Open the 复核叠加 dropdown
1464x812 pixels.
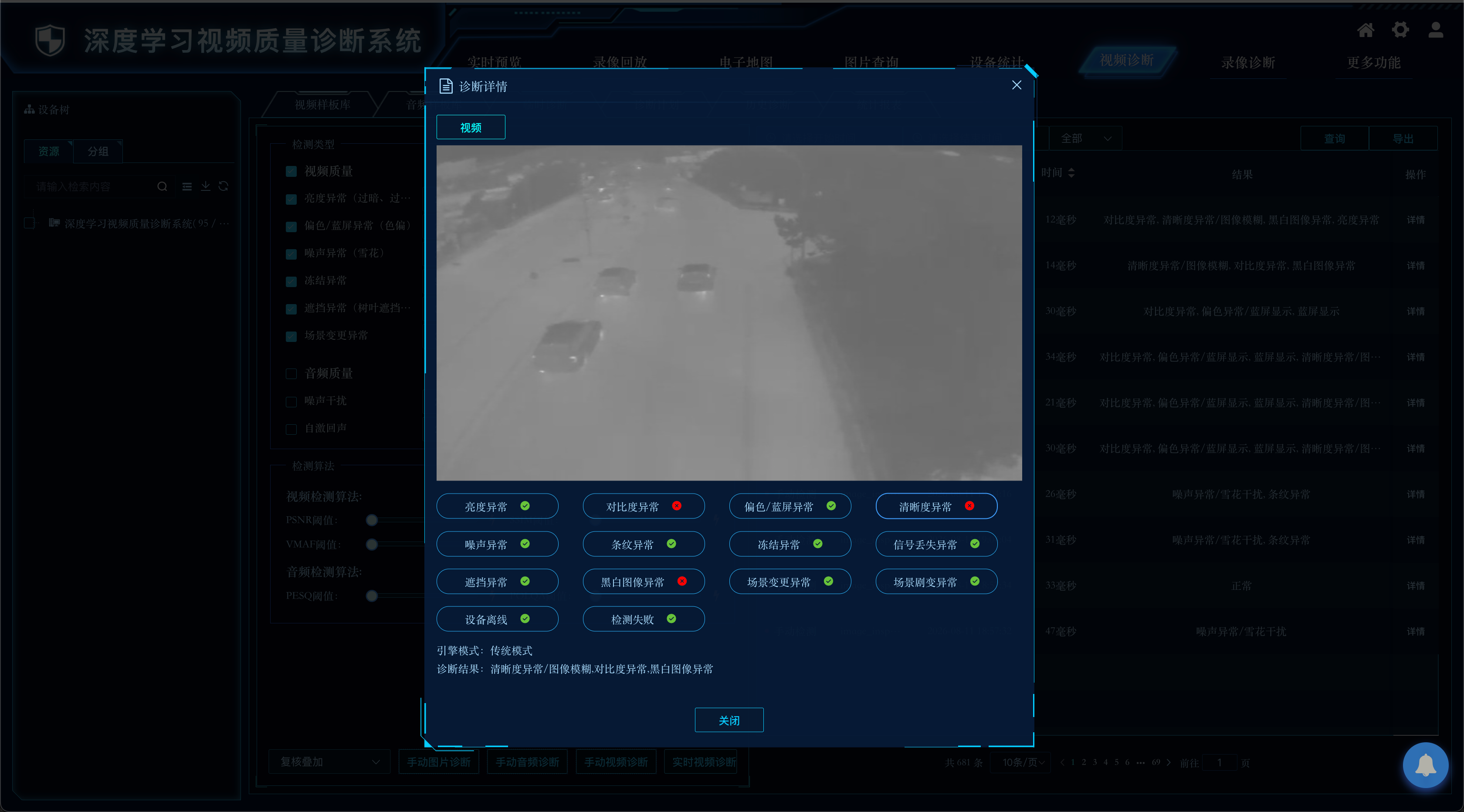coord(330,762)
